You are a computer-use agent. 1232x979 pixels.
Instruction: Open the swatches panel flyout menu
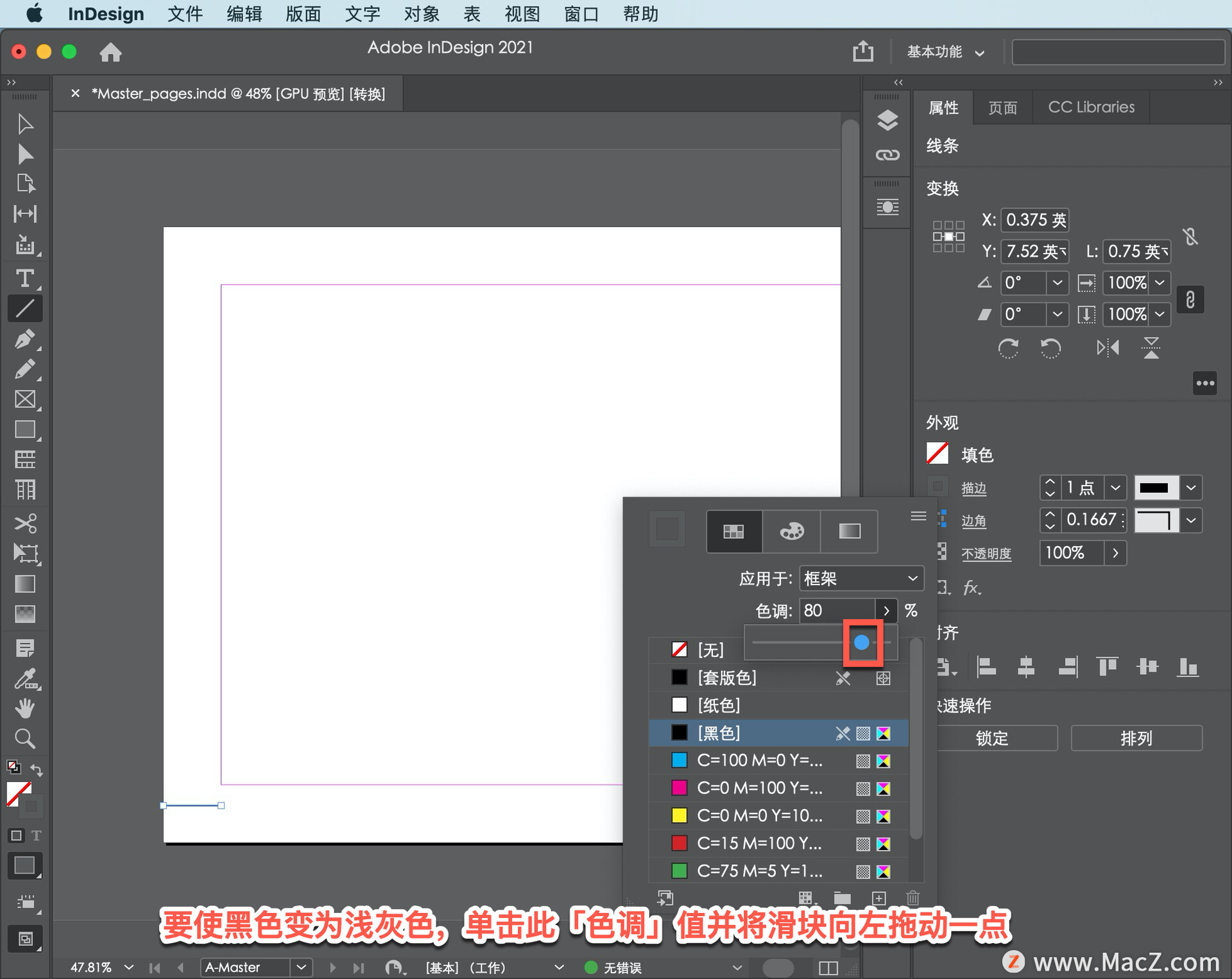point(918,516)
